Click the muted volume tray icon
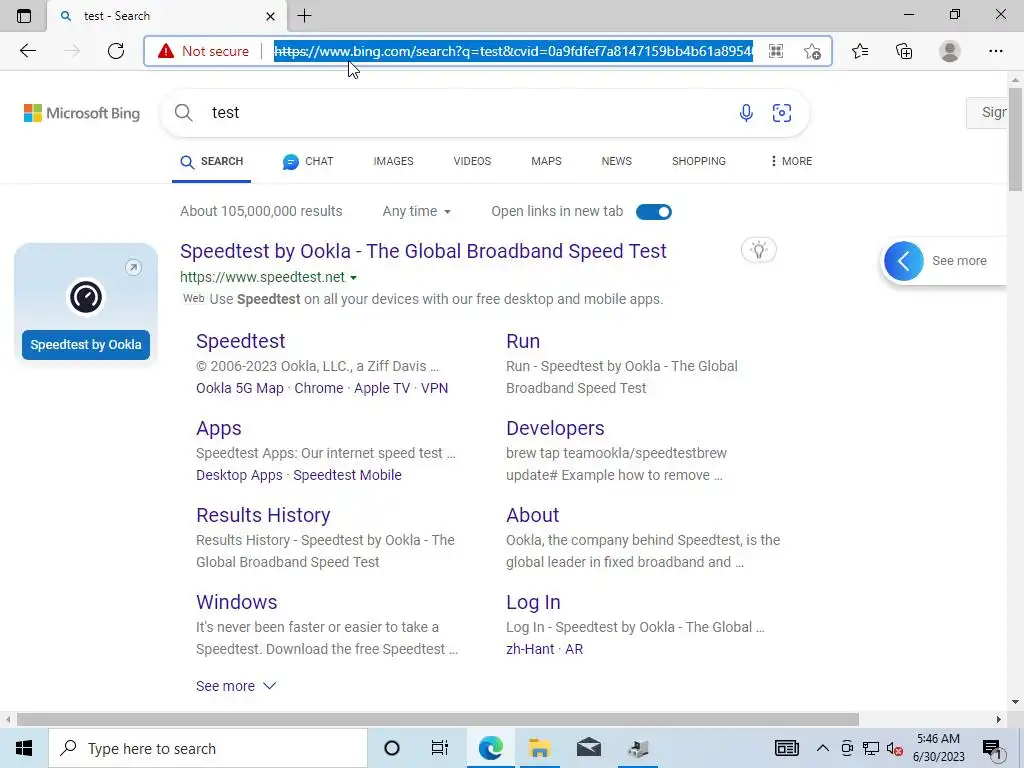The width and height of the screenshot is (1024, 768). [895, 749]
